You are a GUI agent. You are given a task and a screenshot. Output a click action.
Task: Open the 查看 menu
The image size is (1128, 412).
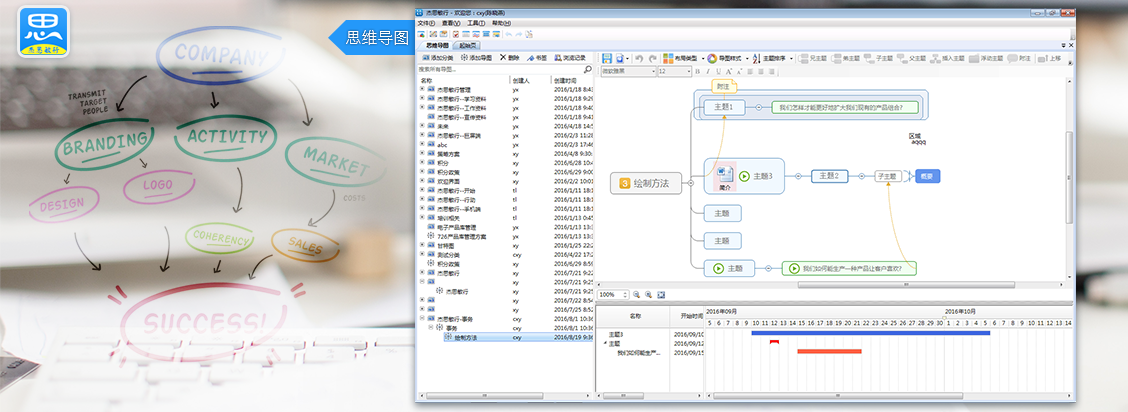(451, 23)
